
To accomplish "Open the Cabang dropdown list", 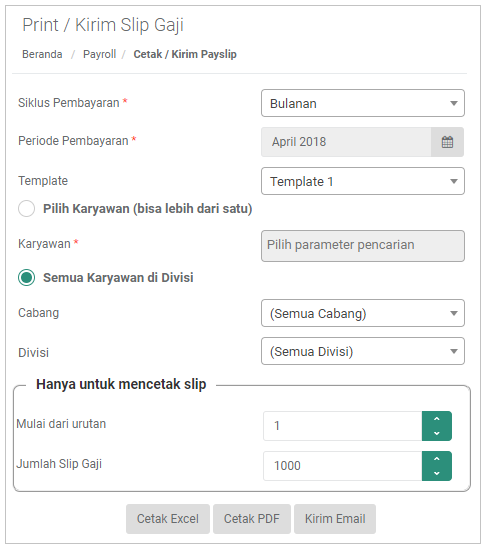I will click(363, 313).
